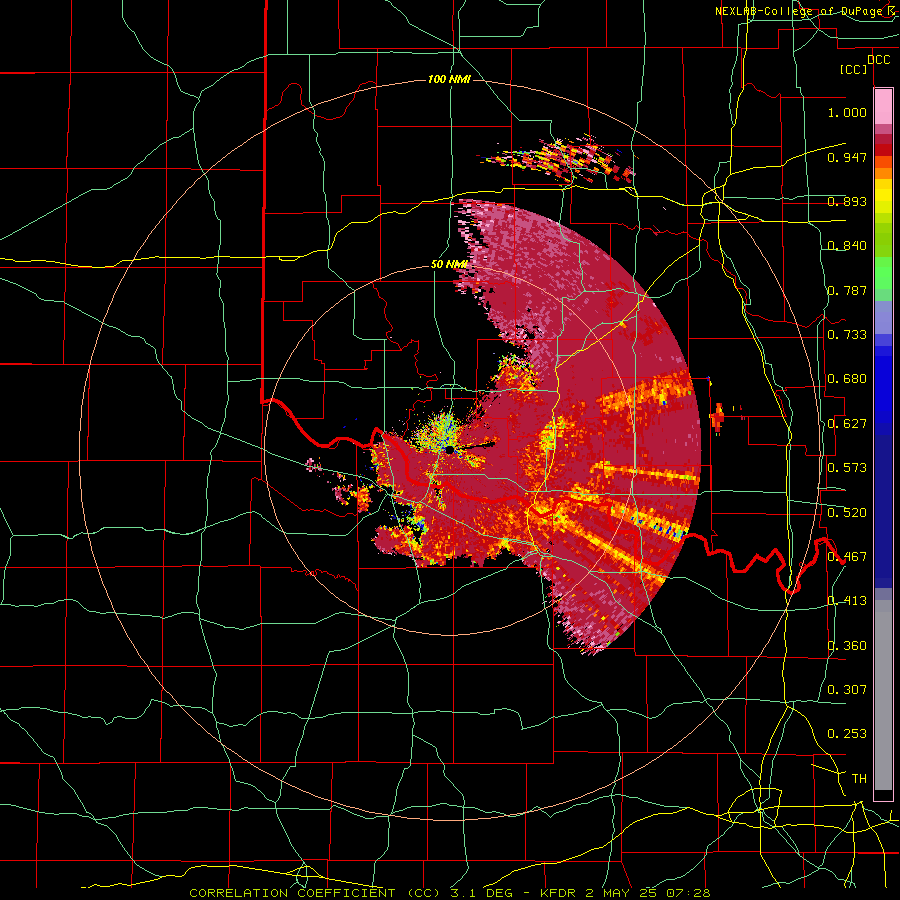
Task: Click the 0.680 scale value
Action: [847, 379]
